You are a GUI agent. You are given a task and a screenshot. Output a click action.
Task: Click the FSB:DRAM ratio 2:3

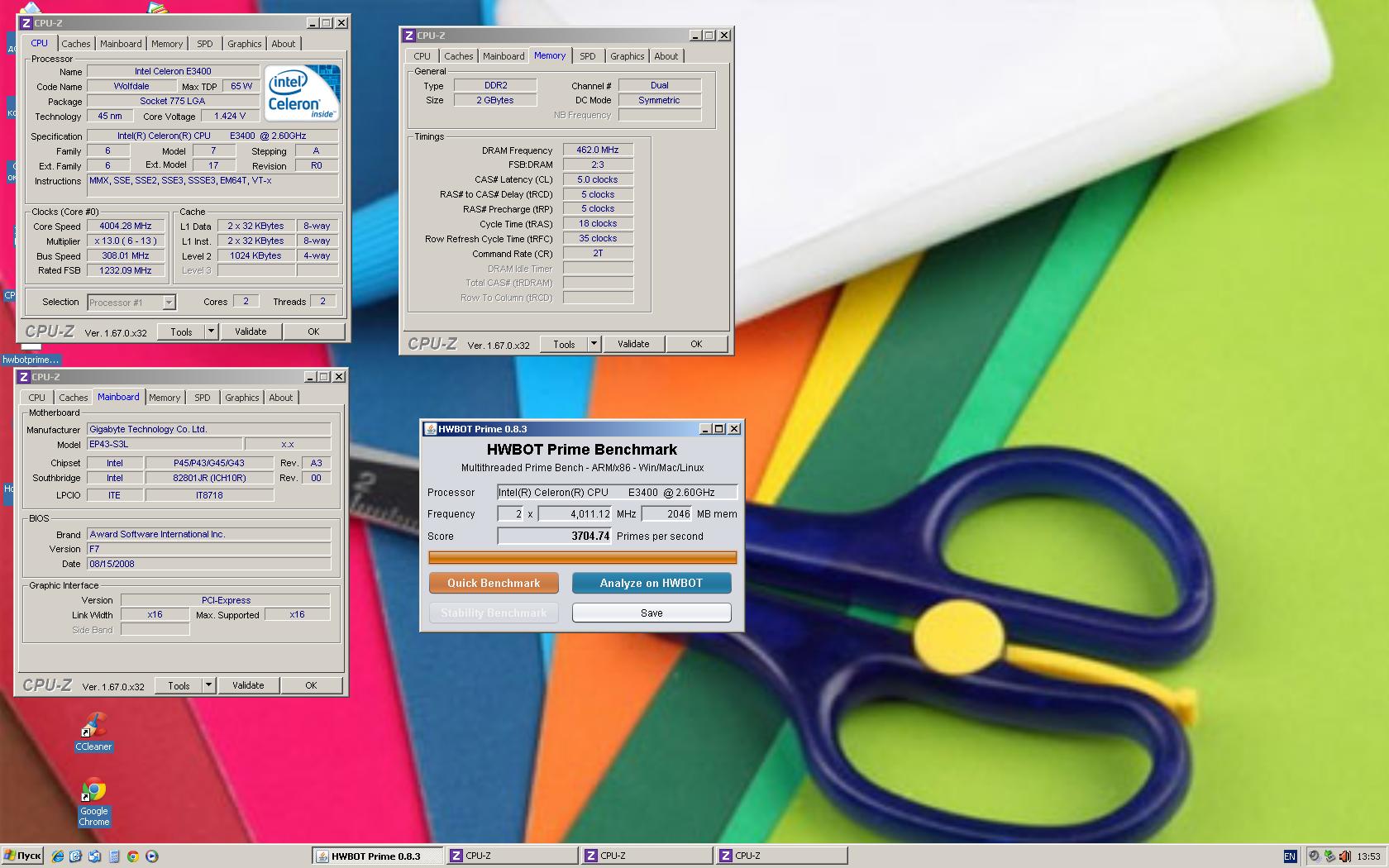point(598,165)
